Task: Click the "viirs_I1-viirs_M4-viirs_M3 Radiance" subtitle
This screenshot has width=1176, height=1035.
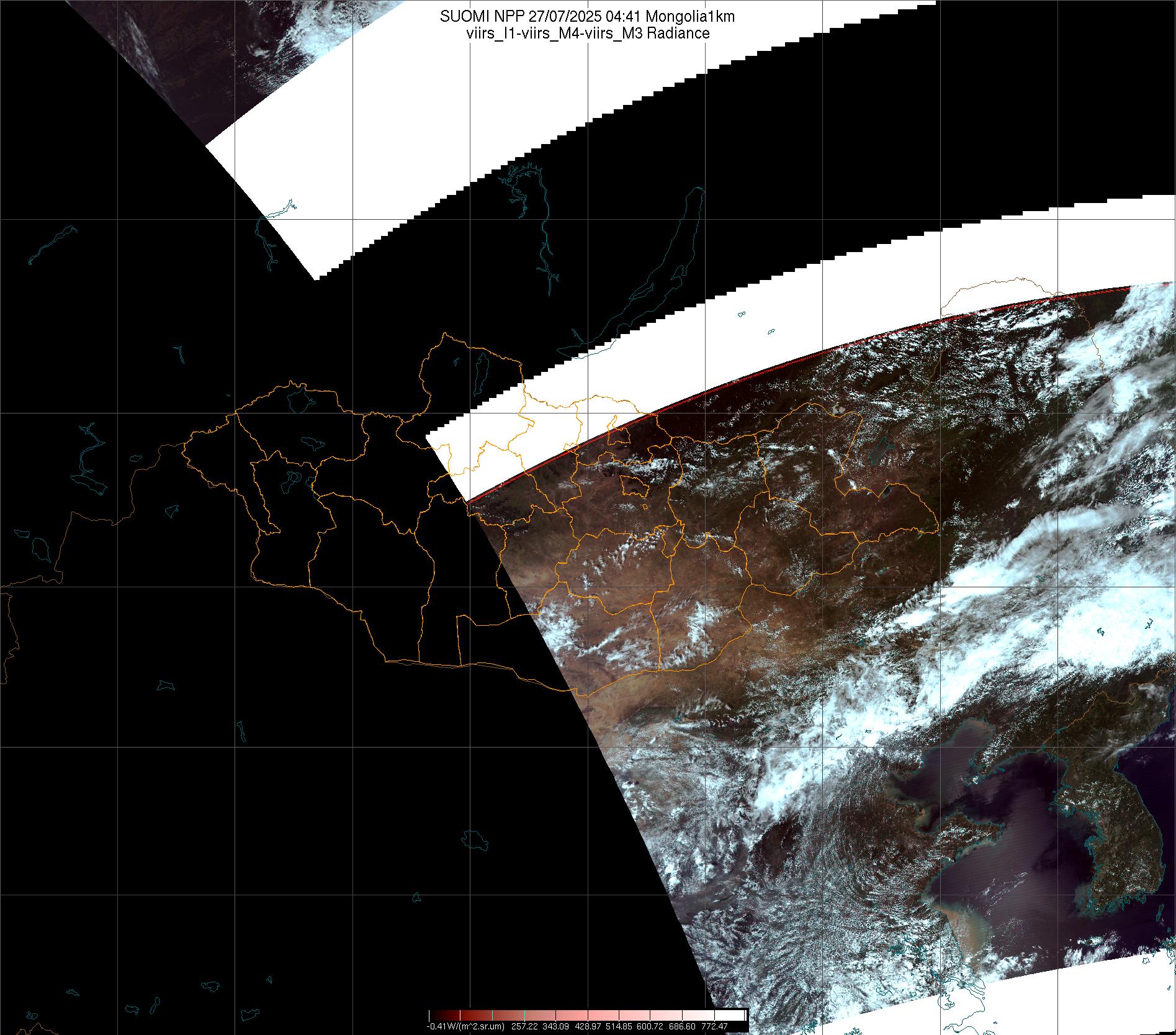Action: 587,34
